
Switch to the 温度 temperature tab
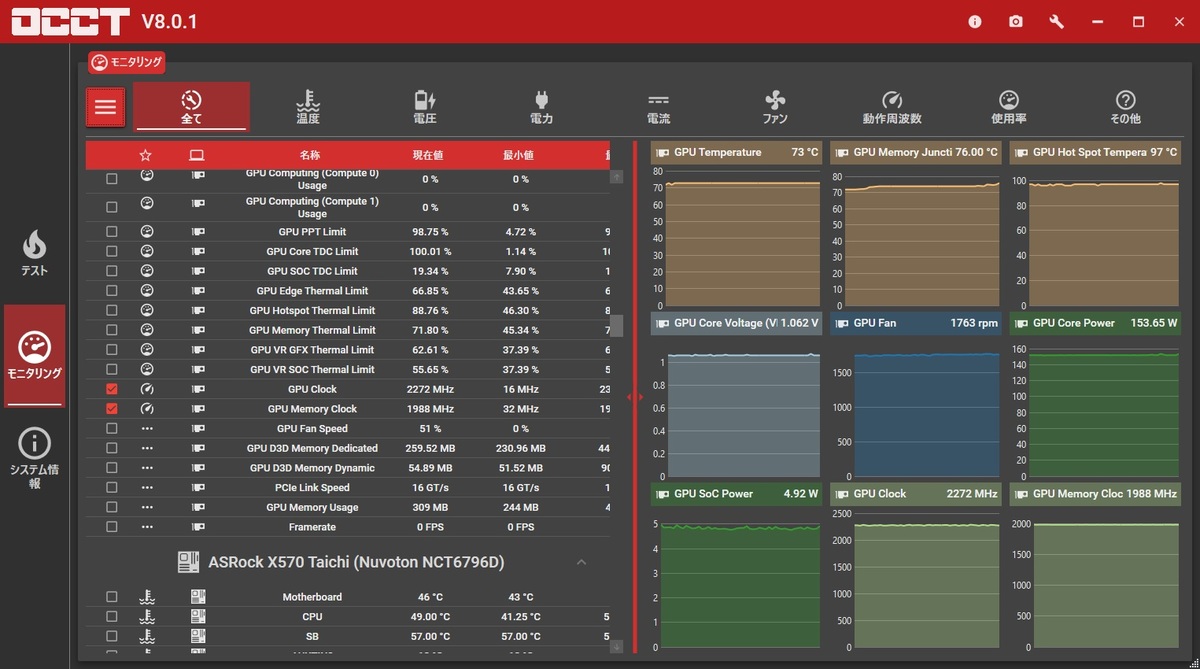point(308,107)
